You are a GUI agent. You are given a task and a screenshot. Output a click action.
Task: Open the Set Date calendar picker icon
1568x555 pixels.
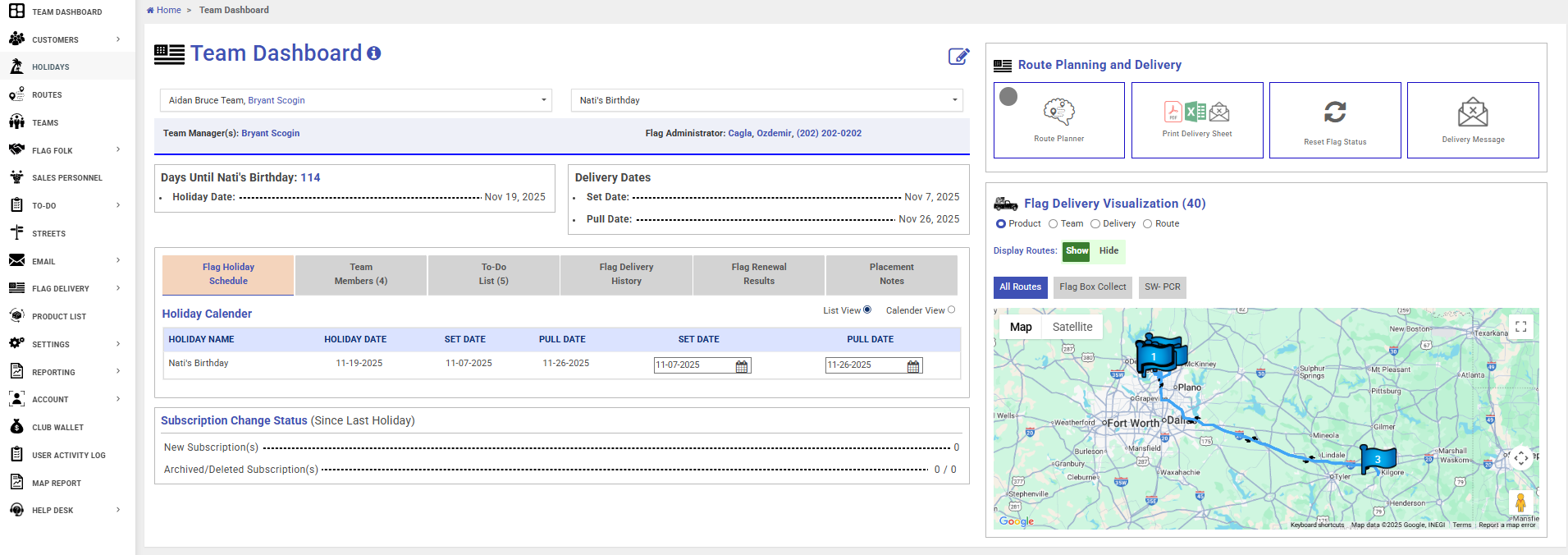pyautogui.click(x=742, y=366)
